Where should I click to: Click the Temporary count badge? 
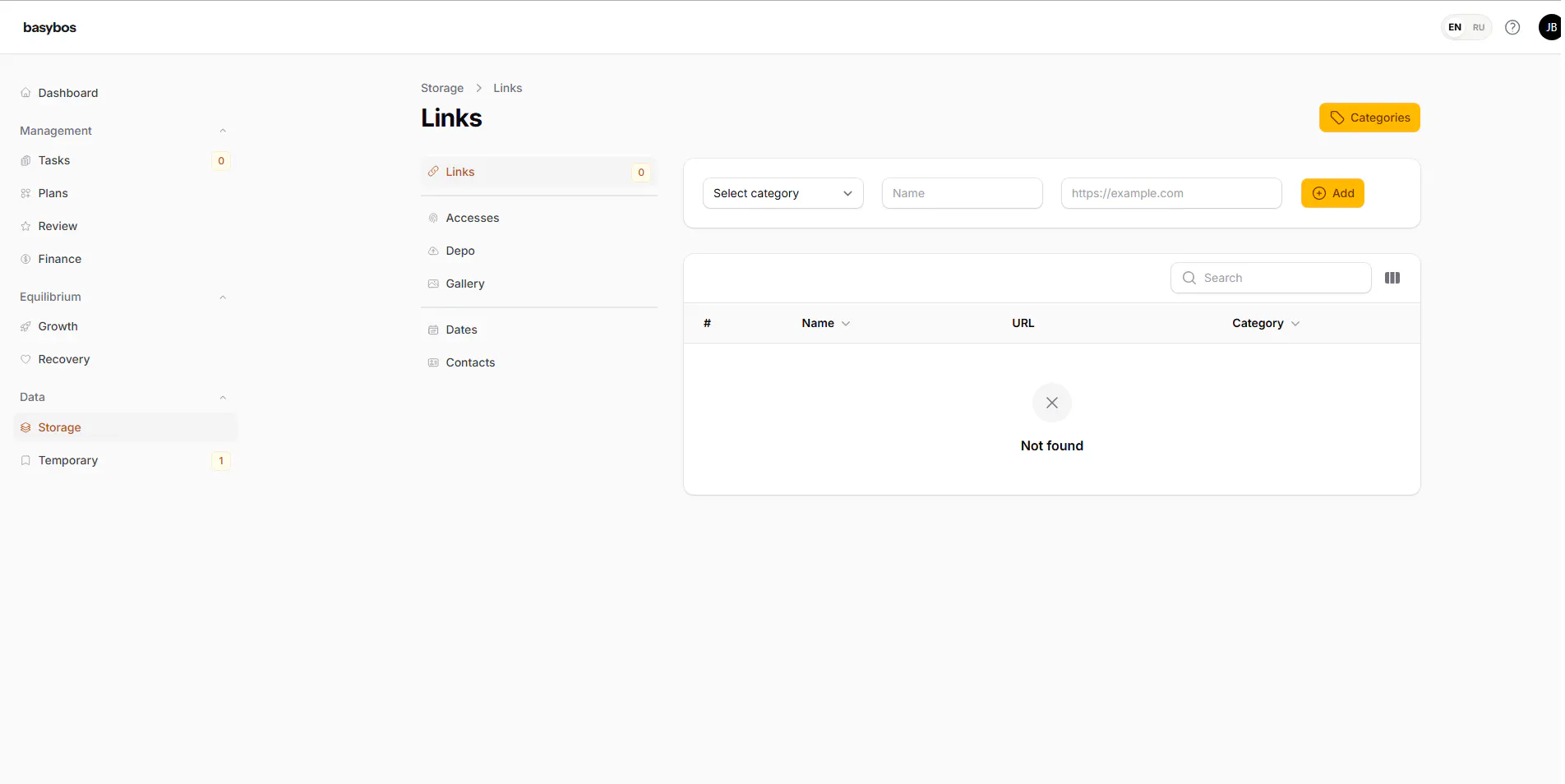(x=221, y=460)
